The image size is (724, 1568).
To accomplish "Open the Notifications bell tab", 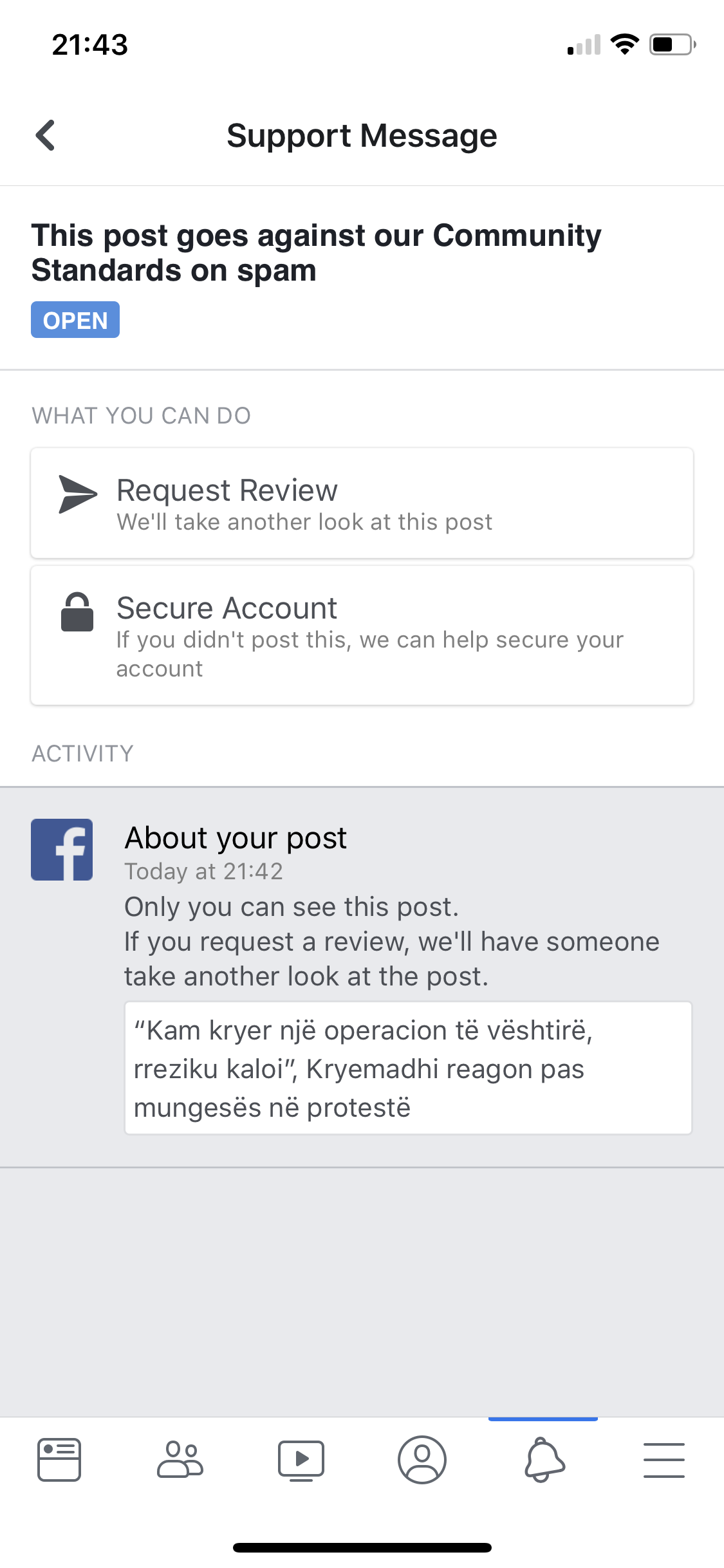I will 544,1459.
